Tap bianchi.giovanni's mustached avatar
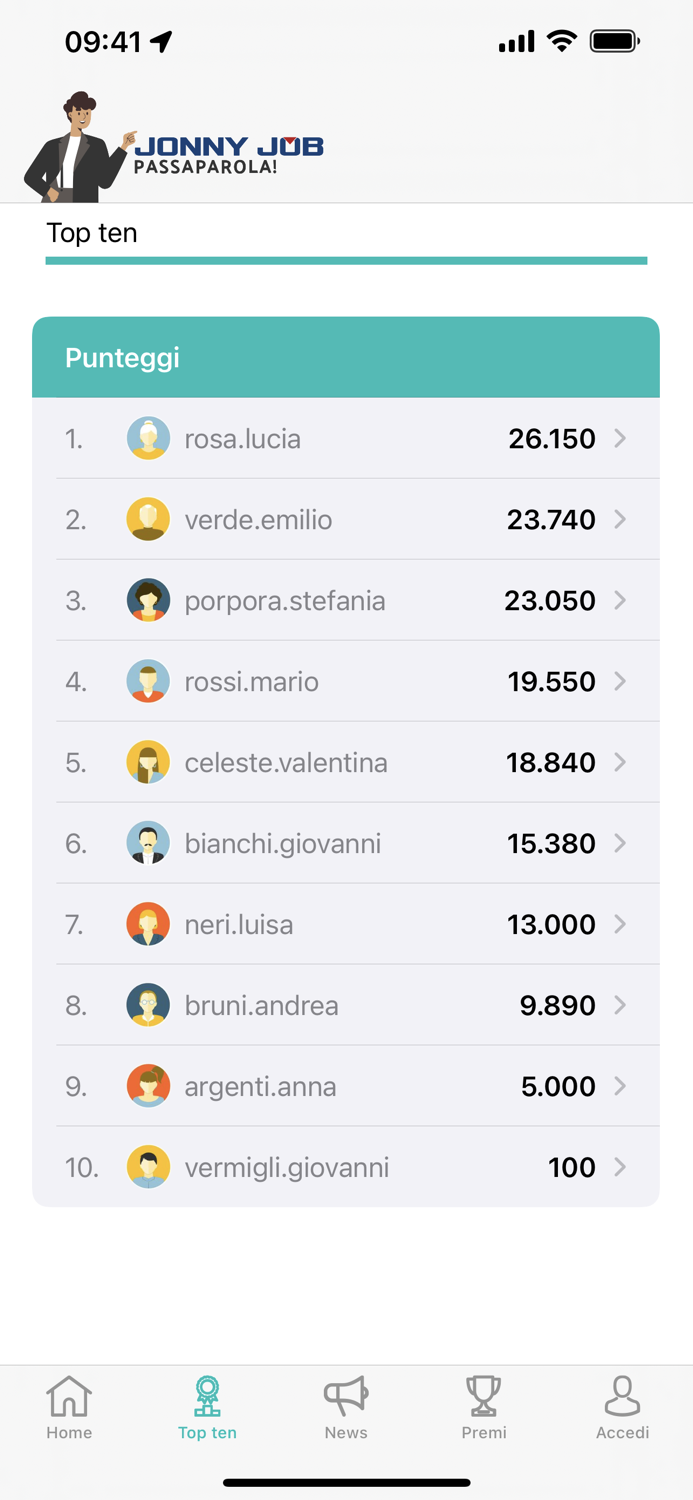 point(148,843)
